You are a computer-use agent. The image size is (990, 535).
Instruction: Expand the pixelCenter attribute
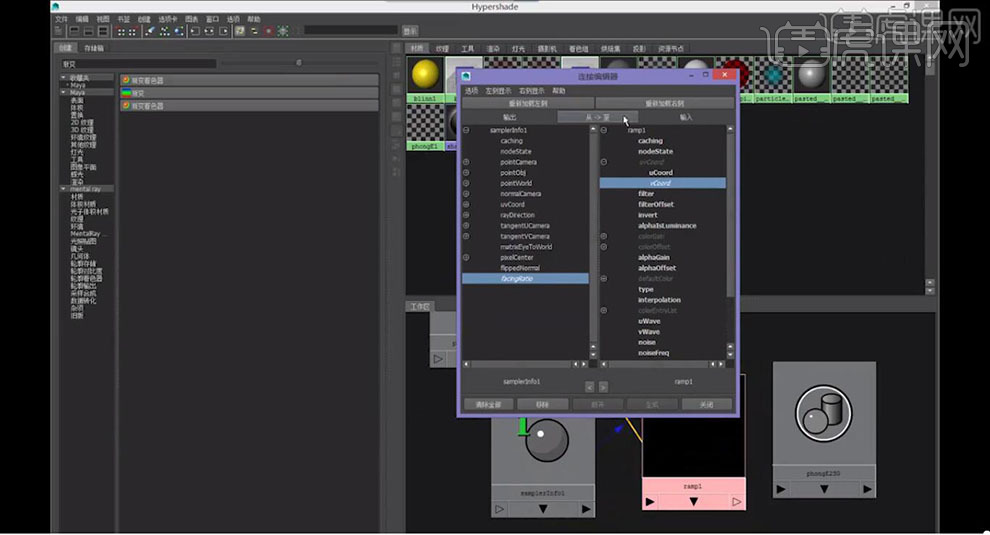pyautogui.click(x=466, y=258)
